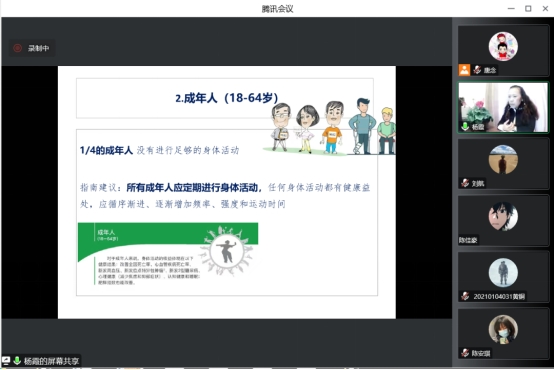Click the cartoon people illustration on the slide
This screenshot has height=370, width=554.
click(x=329, y=127)
